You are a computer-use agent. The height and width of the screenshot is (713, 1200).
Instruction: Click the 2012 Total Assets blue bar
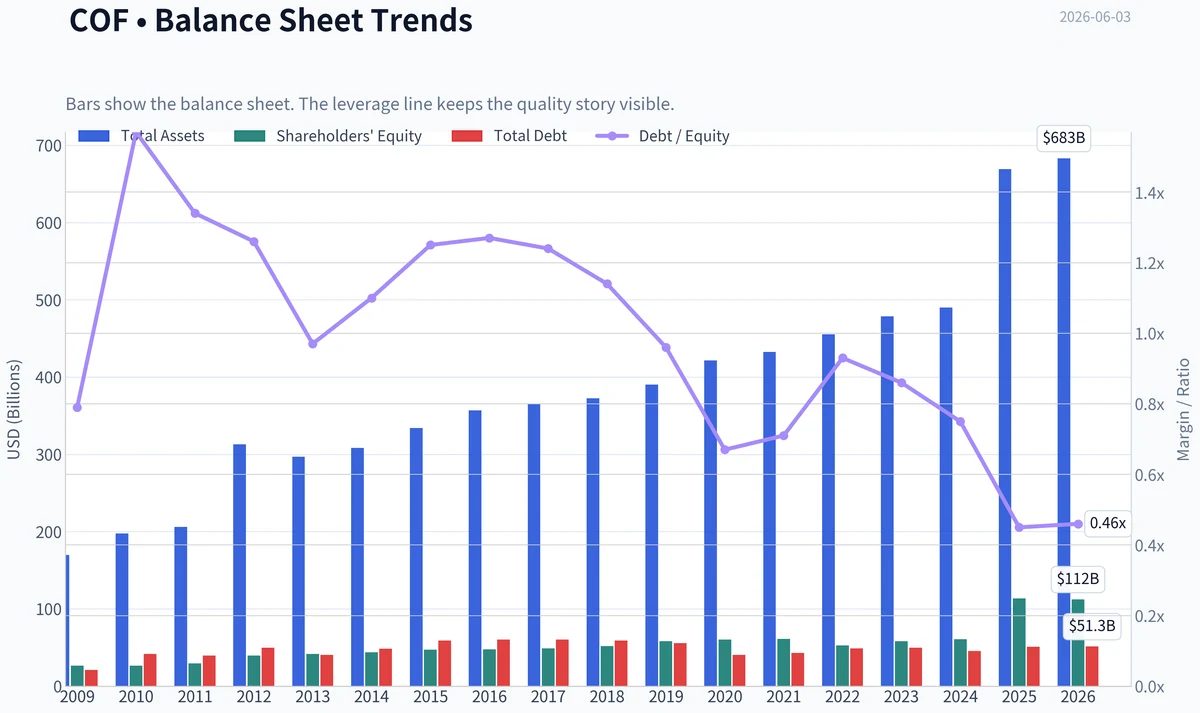pos(240,565)
